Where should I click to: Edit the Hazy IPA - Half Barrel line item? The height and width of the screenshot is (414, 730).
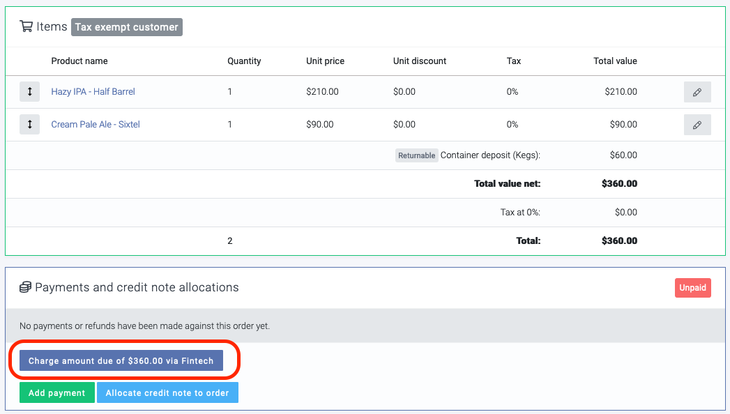(x=697, y=92)
